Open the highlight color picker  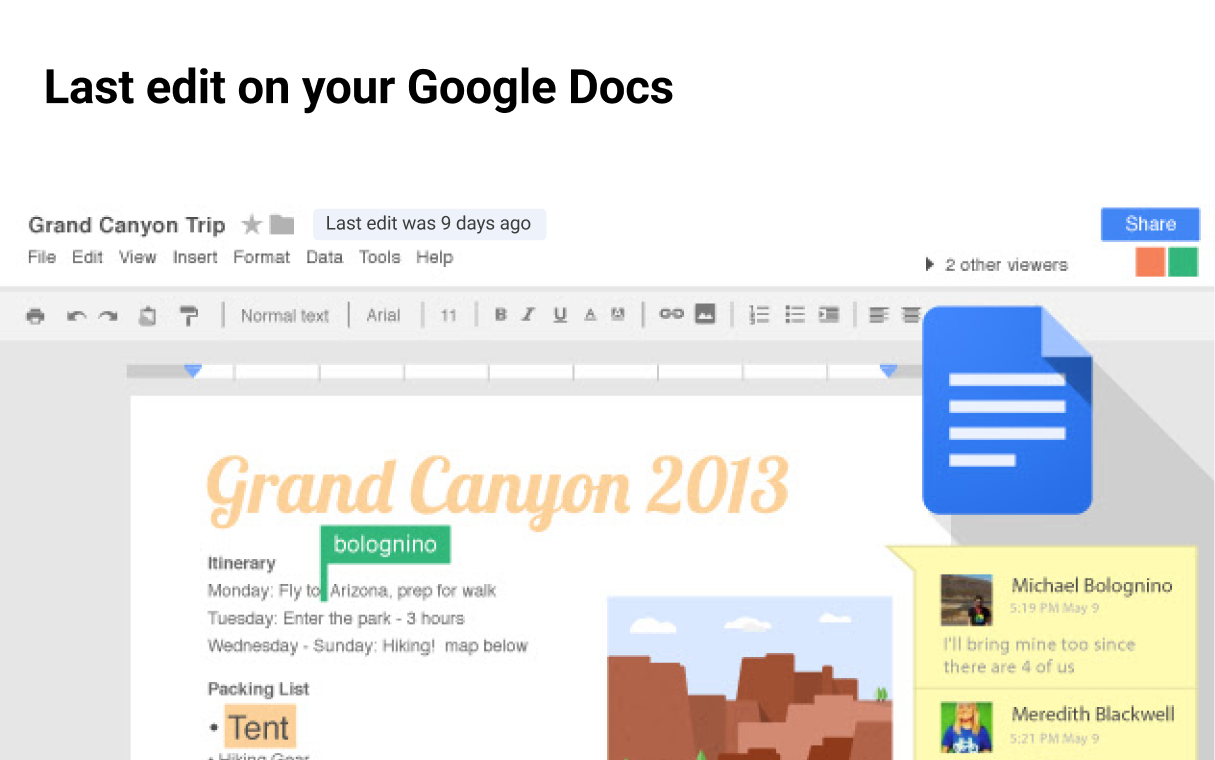tap(618, 315)
